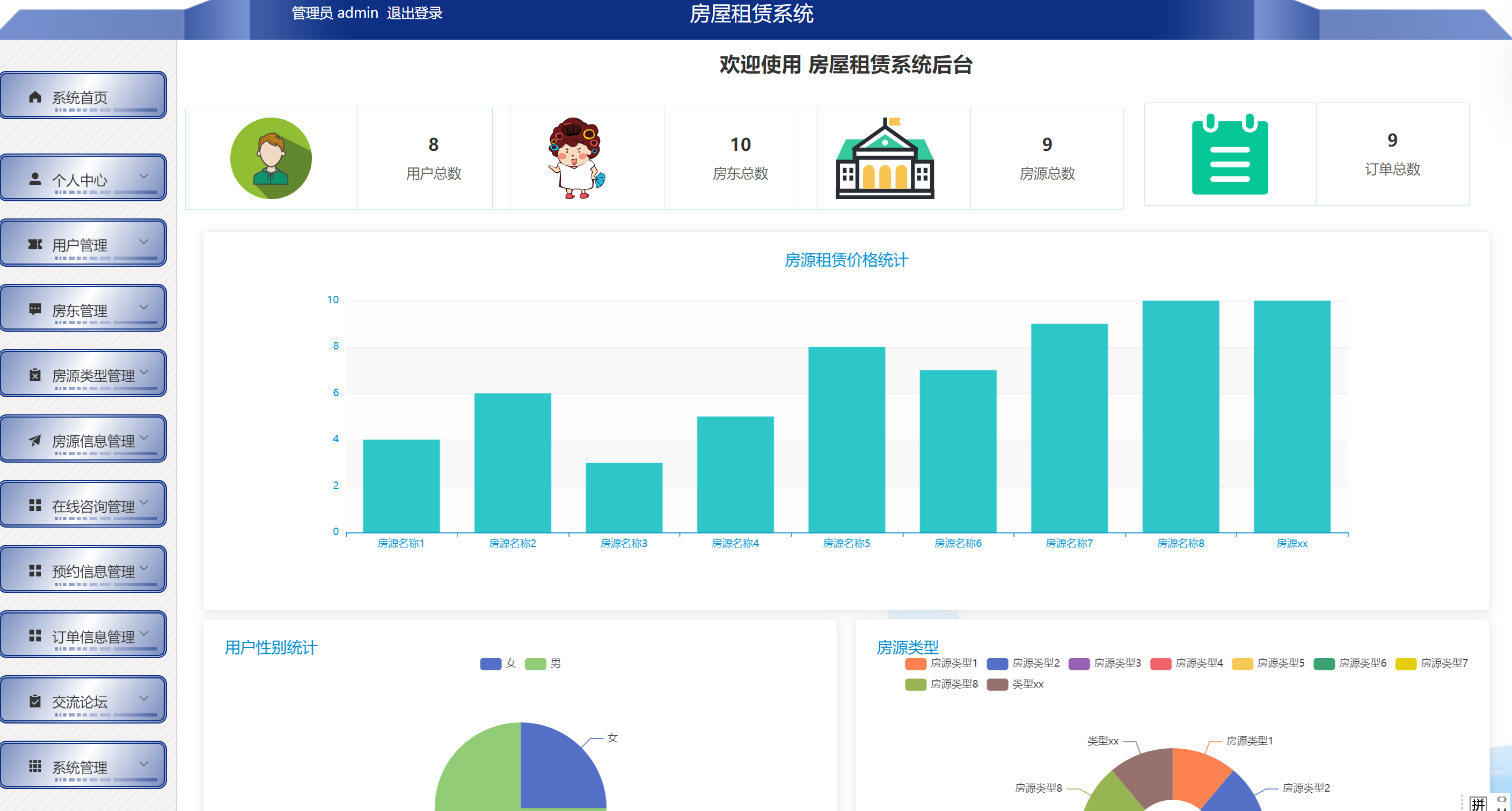Toggle 房源类型6 legend entry

pyautogui.click(x=1350, y=664)
